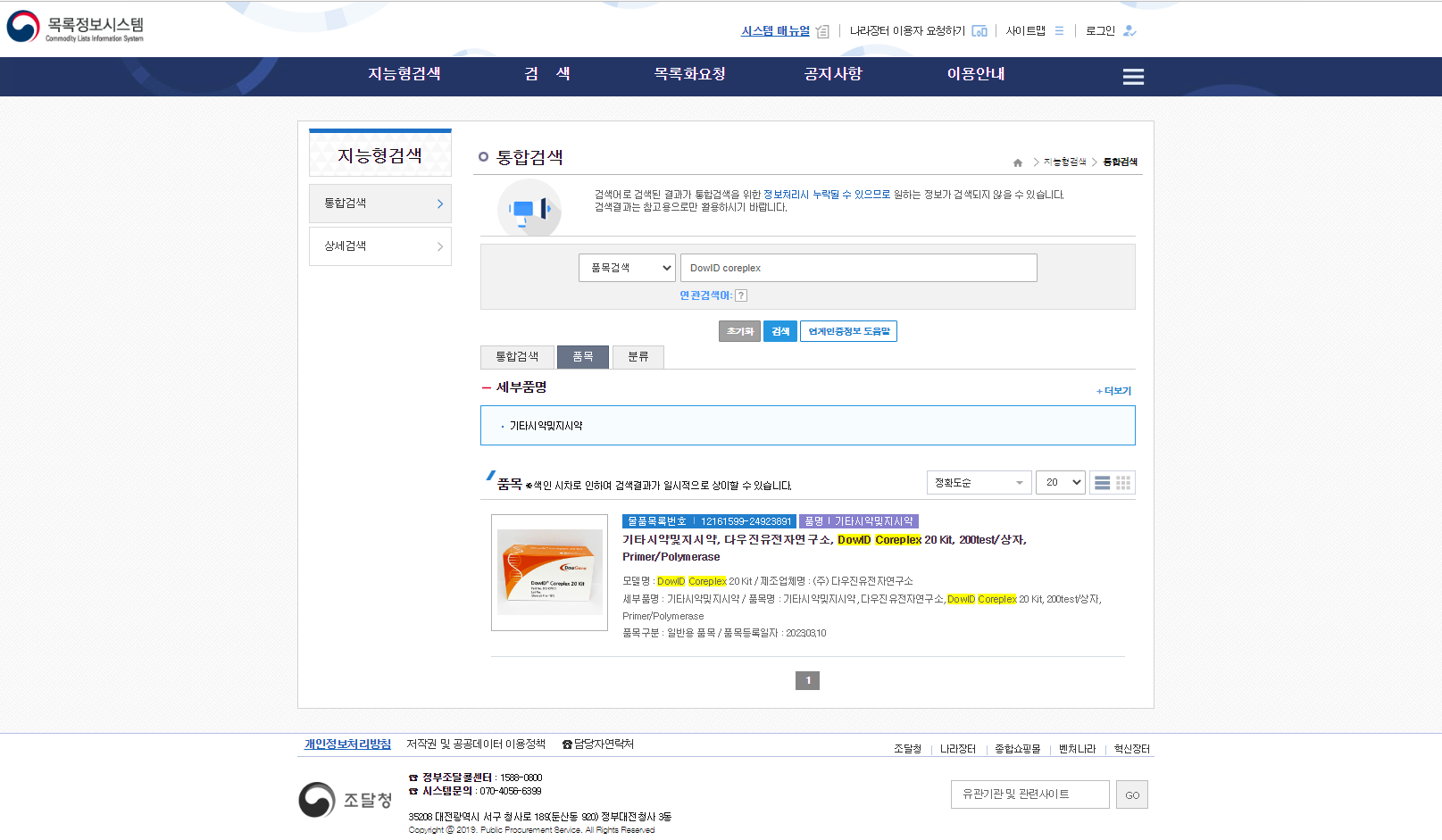Switch to list view layout icon
This screenshot has height=840, width=1442.
1102,483
